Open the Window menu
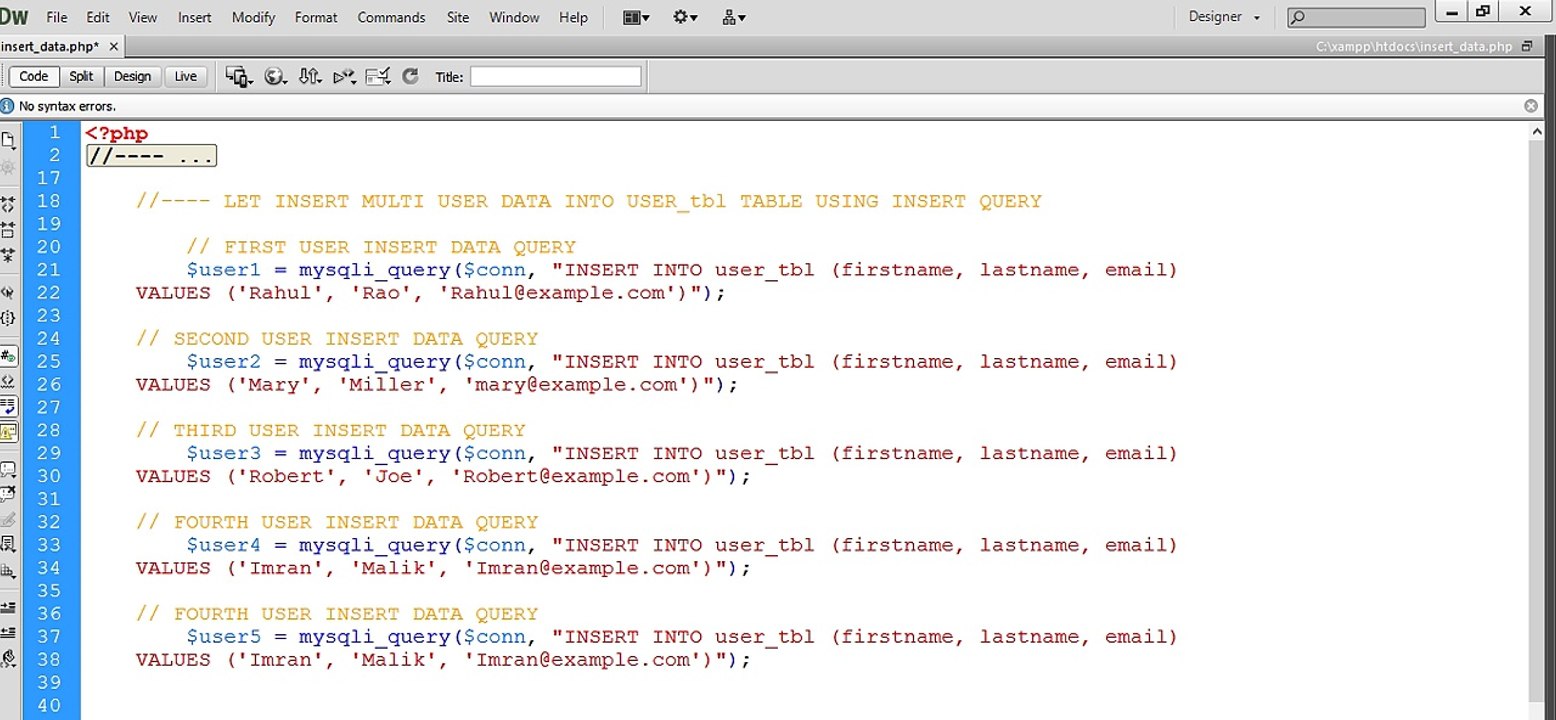 [514, 17]
